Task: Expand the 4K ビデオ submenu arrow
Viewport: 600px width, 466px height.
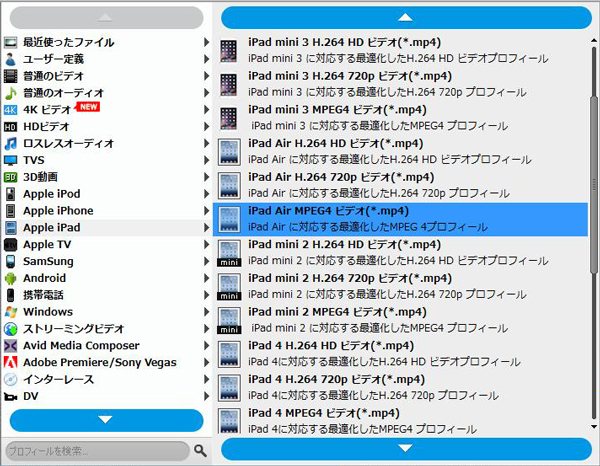Action: click(206, 109)
